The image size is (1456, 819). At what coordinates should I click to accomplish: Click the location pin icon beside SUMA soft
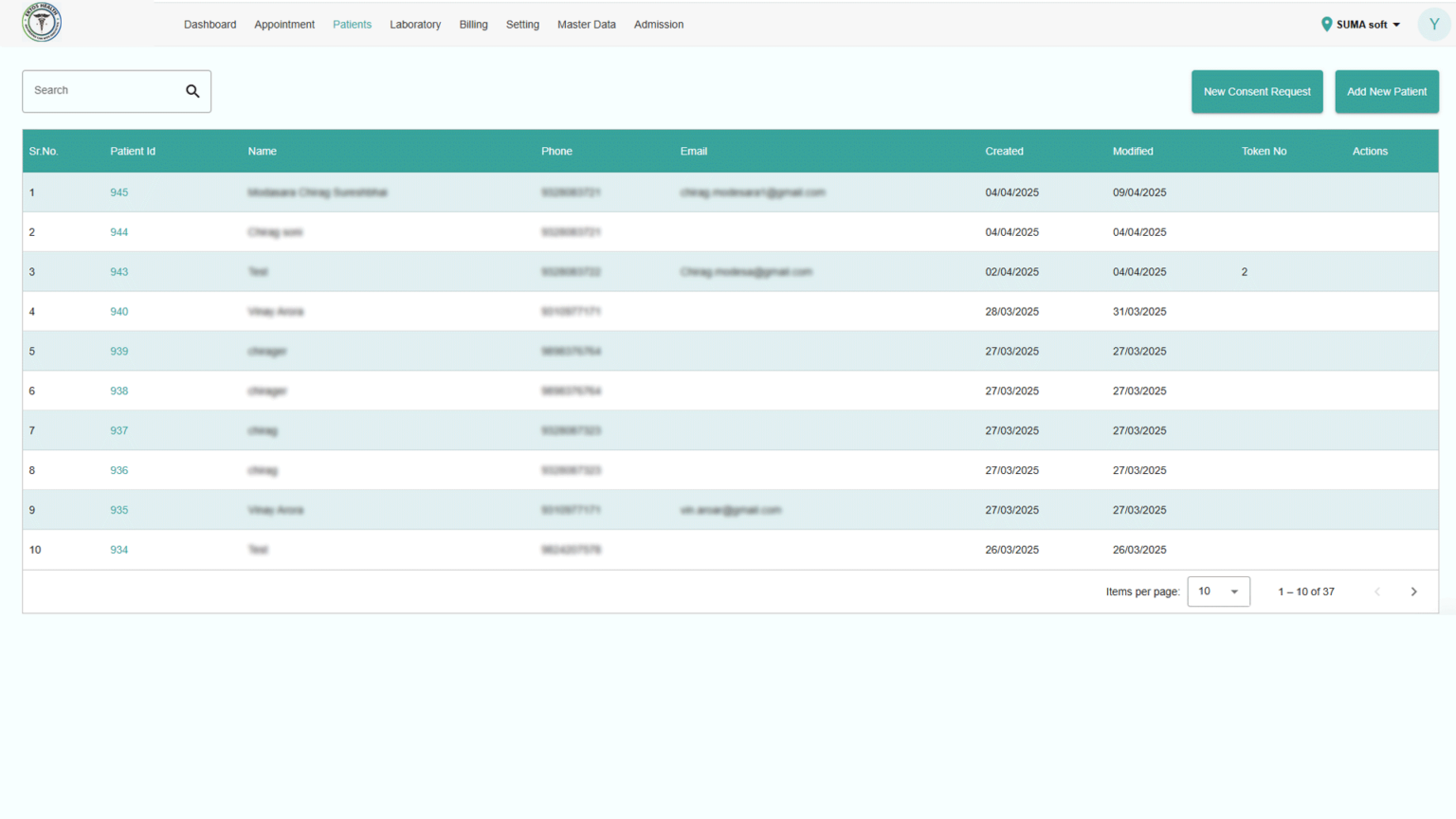point(1326,24)
